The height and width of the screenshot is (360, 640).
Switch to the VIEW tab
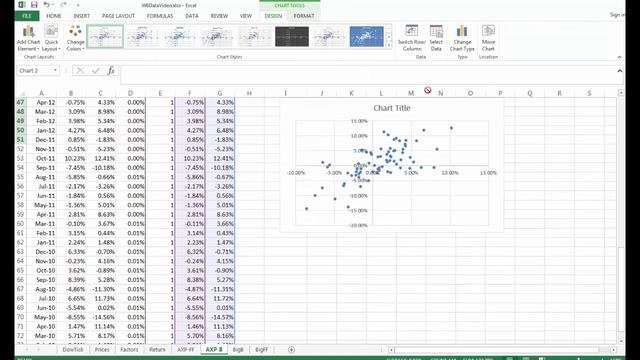(x=246, y=16)
